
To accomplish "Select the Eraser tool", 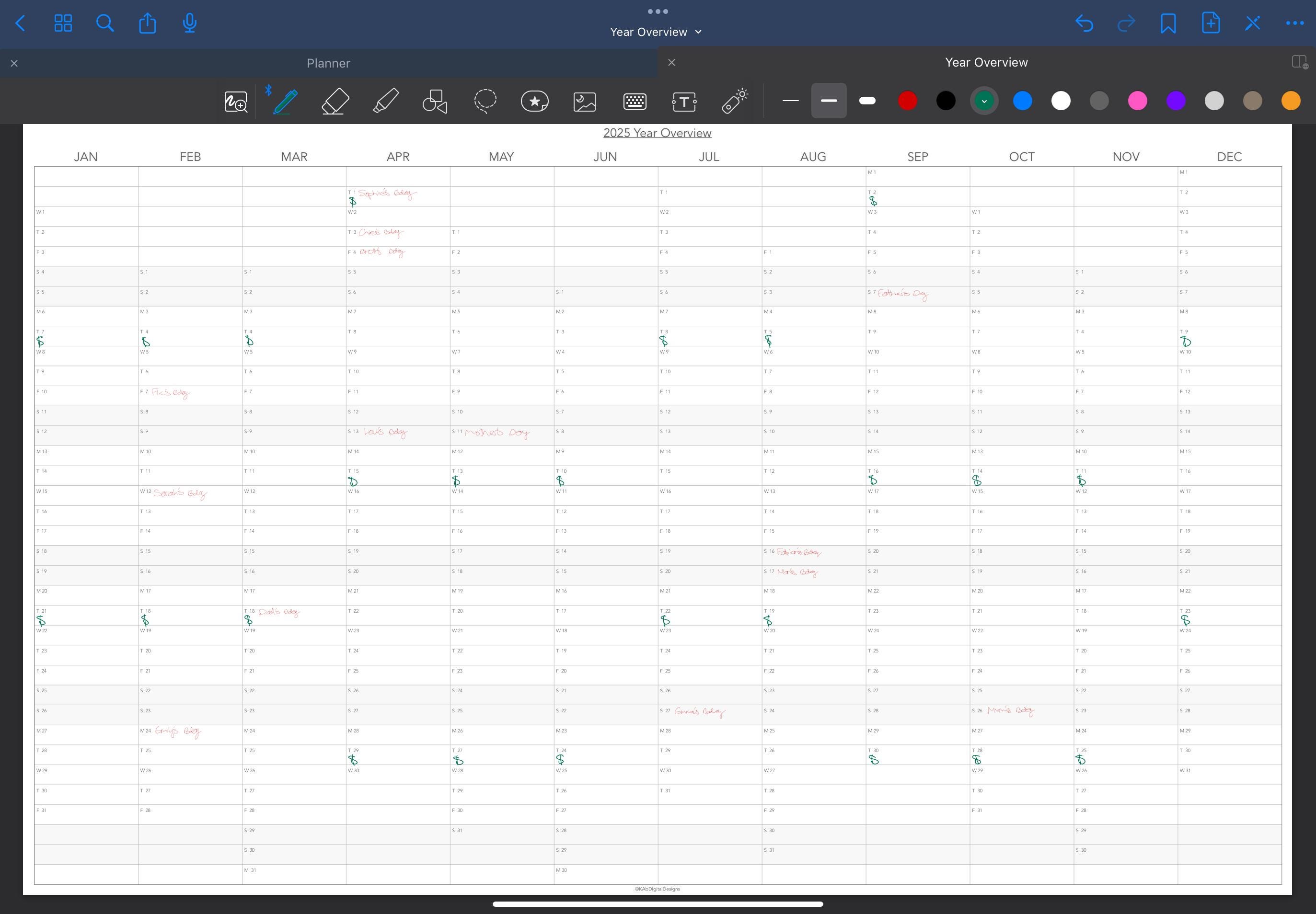I will point(335,101).
